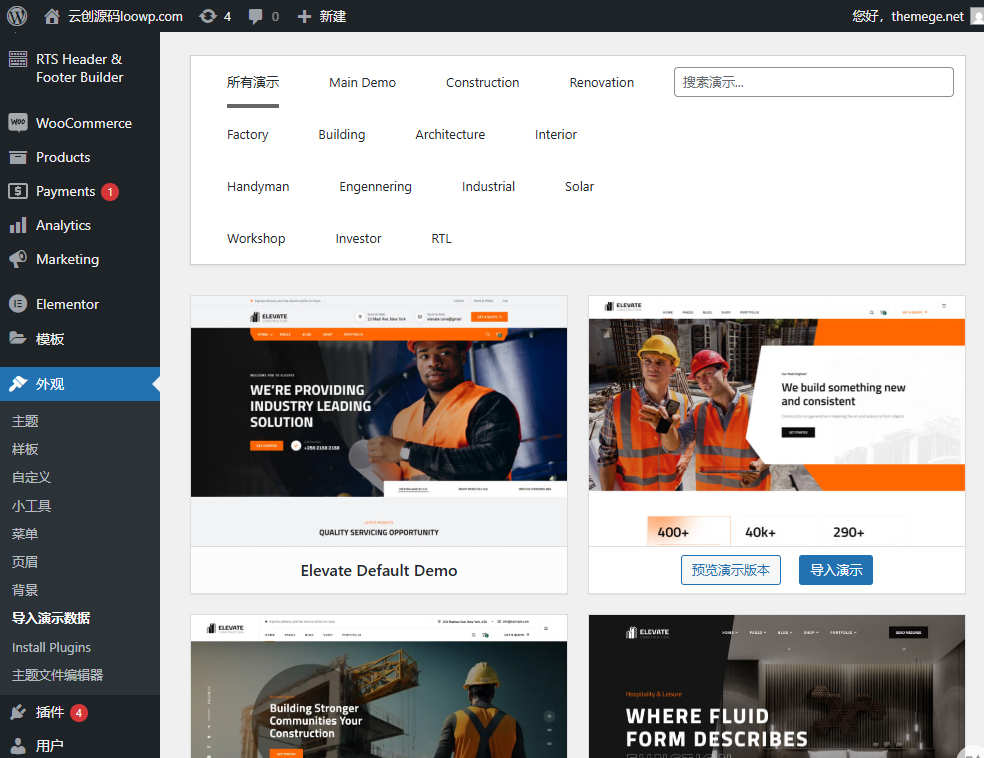Select the Interior filter tab

(556, 134)
